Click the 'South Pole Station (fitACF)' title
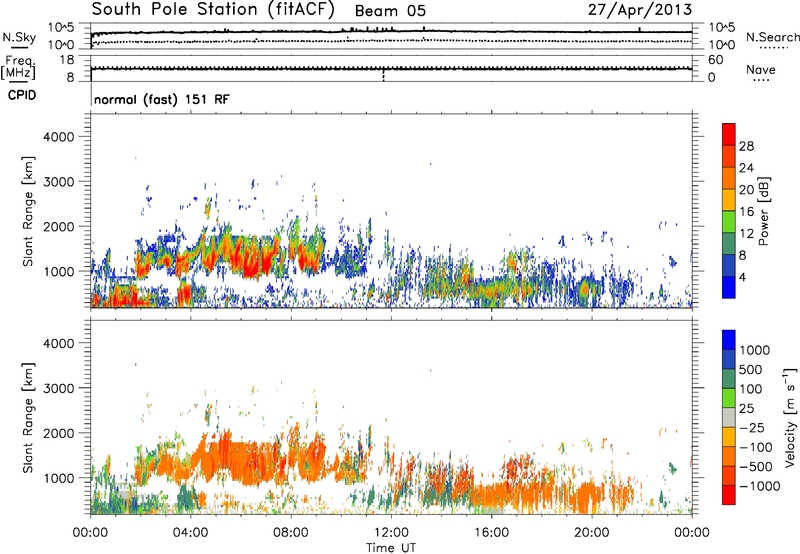The height and width of the screenshot is (554, 800). [x=213, y=10]
